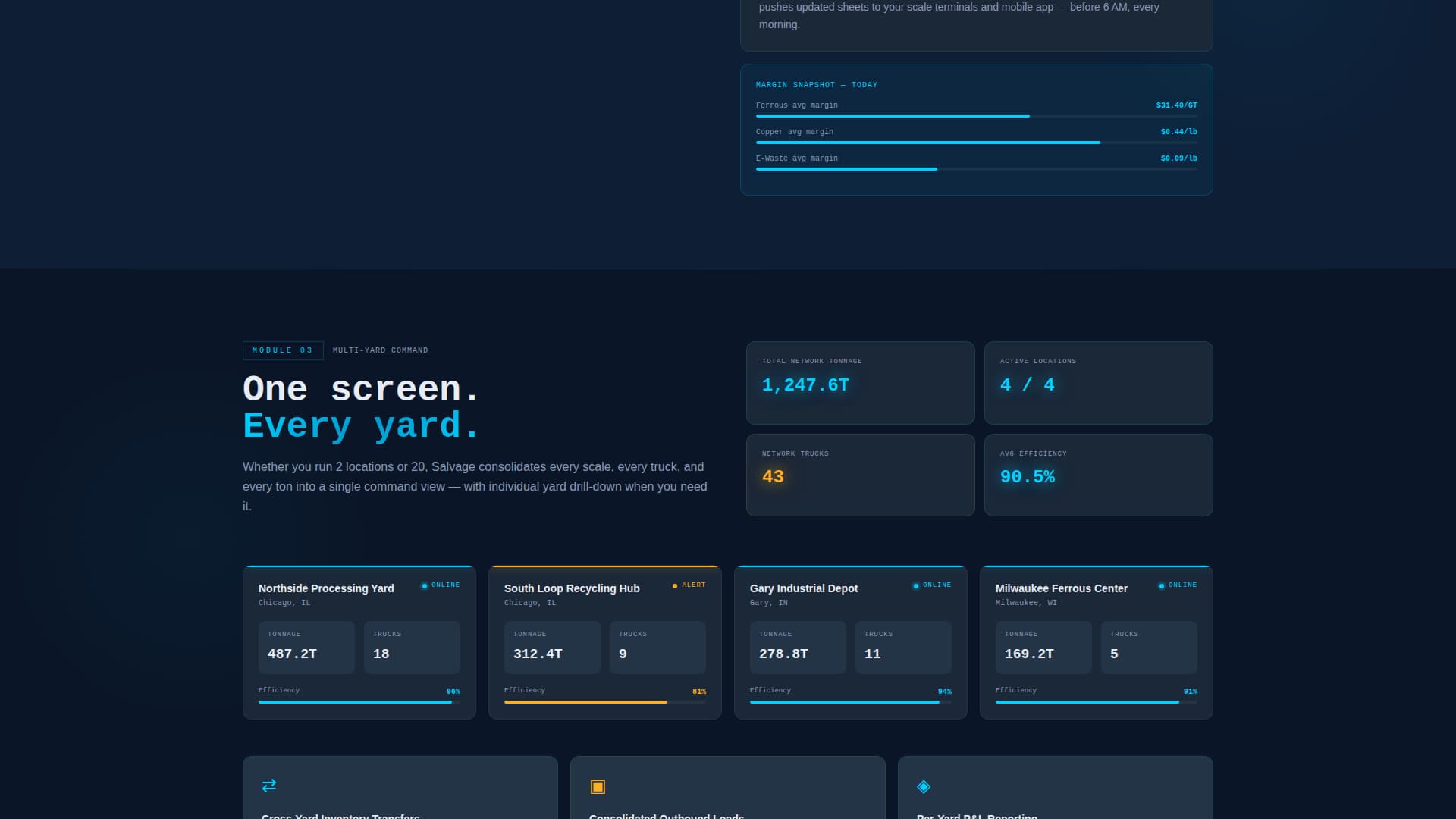
Task: Click the E-Waste avg margin progress bar
Action: (x=977, y=169)
